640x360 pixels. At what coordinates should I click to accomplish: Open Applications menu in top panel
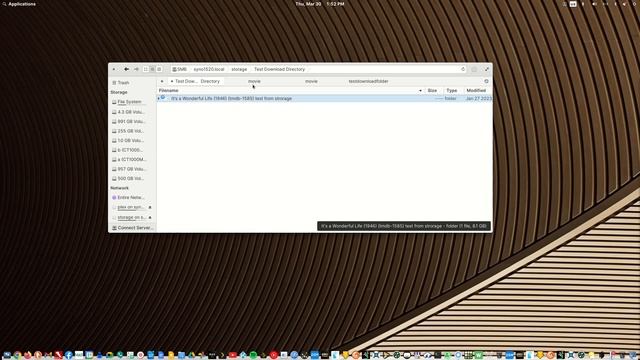pyautogui.click(x=19, y=4)
